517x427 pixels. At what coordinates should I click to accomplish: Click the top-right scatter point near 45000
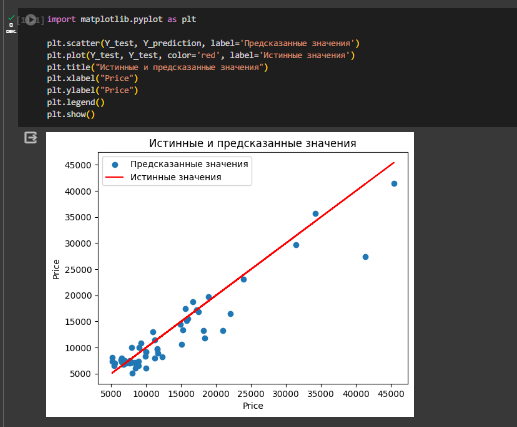tap(394, 184)
